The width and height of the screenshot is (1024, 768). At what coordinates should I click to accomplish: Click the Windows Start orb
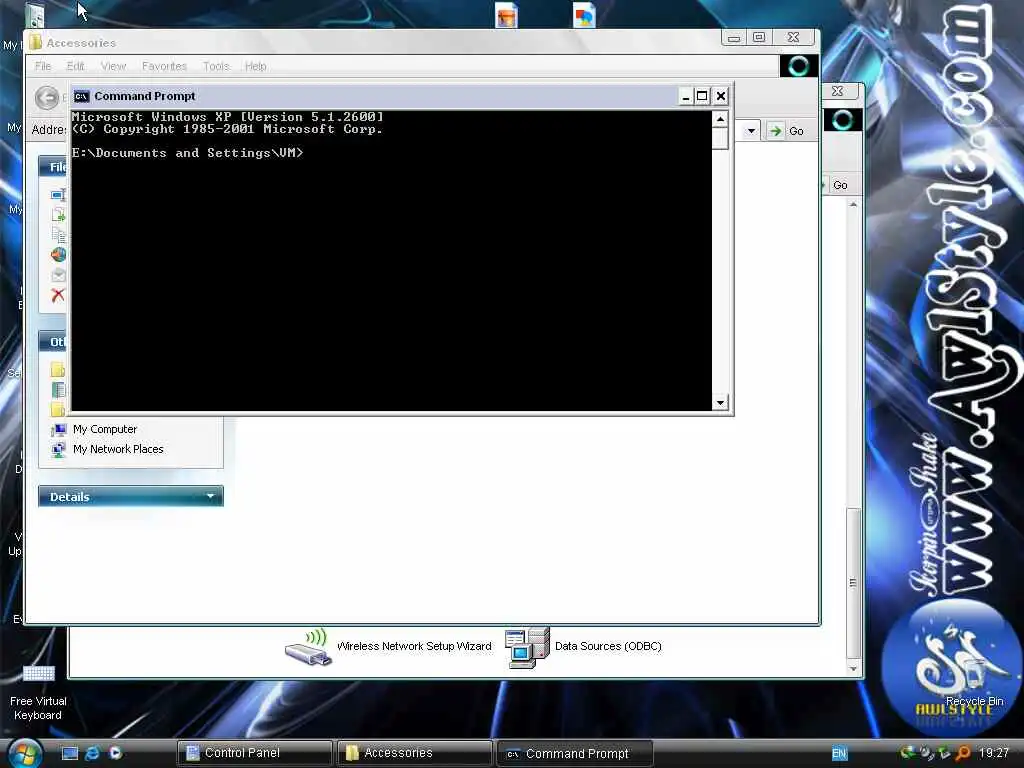(x=24, y=753)
